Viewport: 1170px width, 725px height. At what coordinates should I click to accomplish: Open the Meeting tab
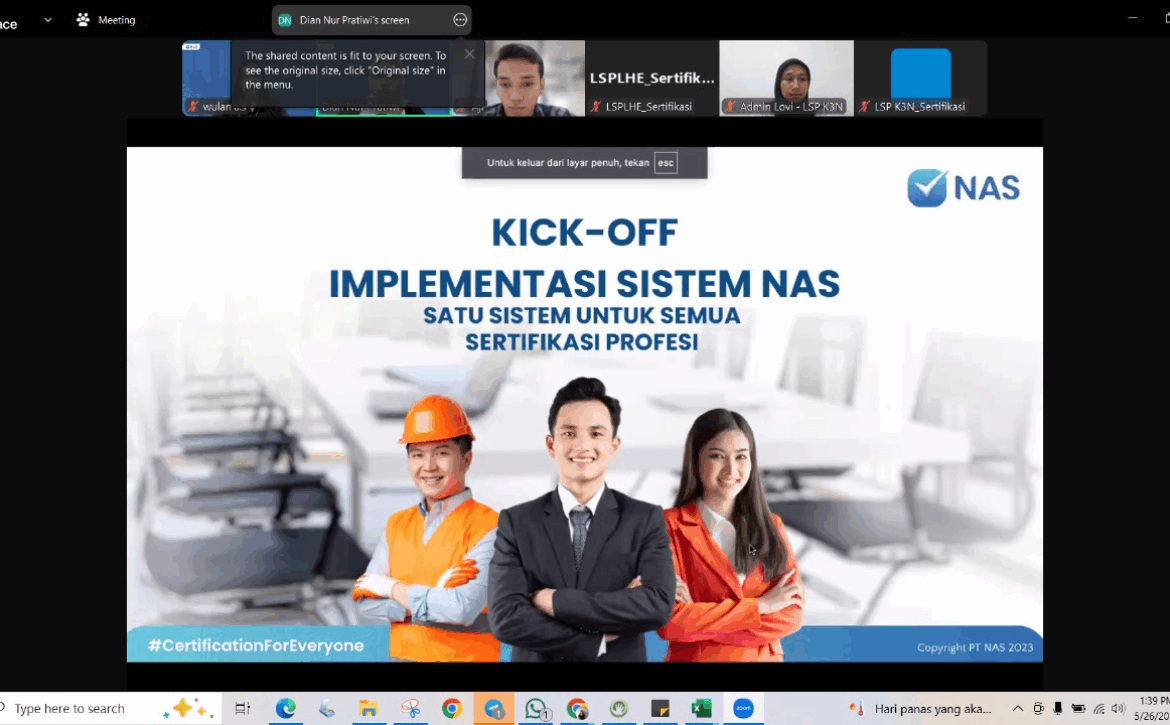106,20
